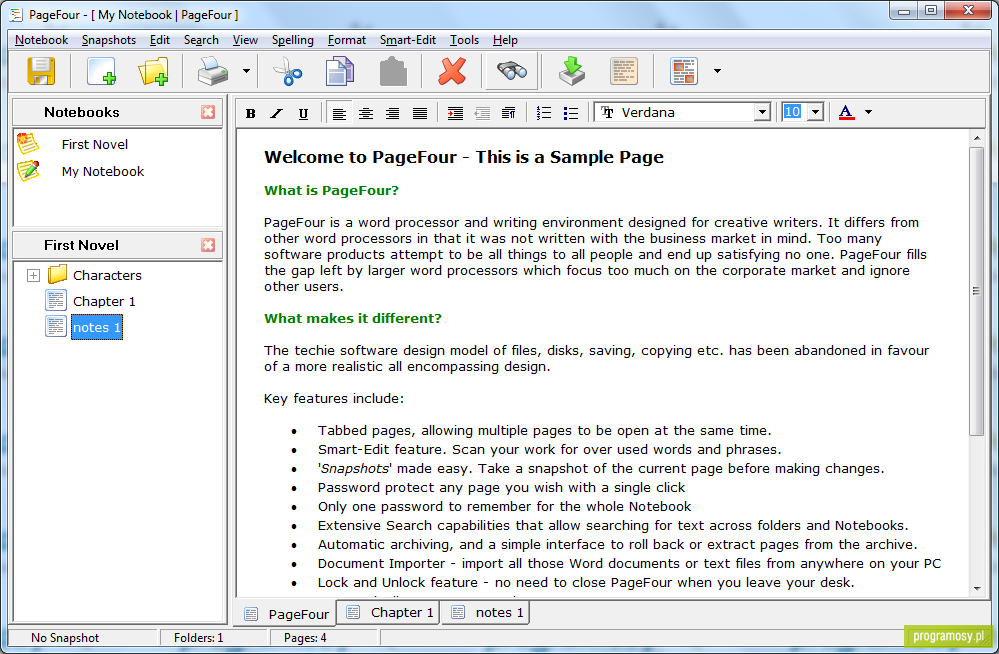This screenshot has width=999, height=654.
Task: Align text left
Action: (x=339, y=113)
